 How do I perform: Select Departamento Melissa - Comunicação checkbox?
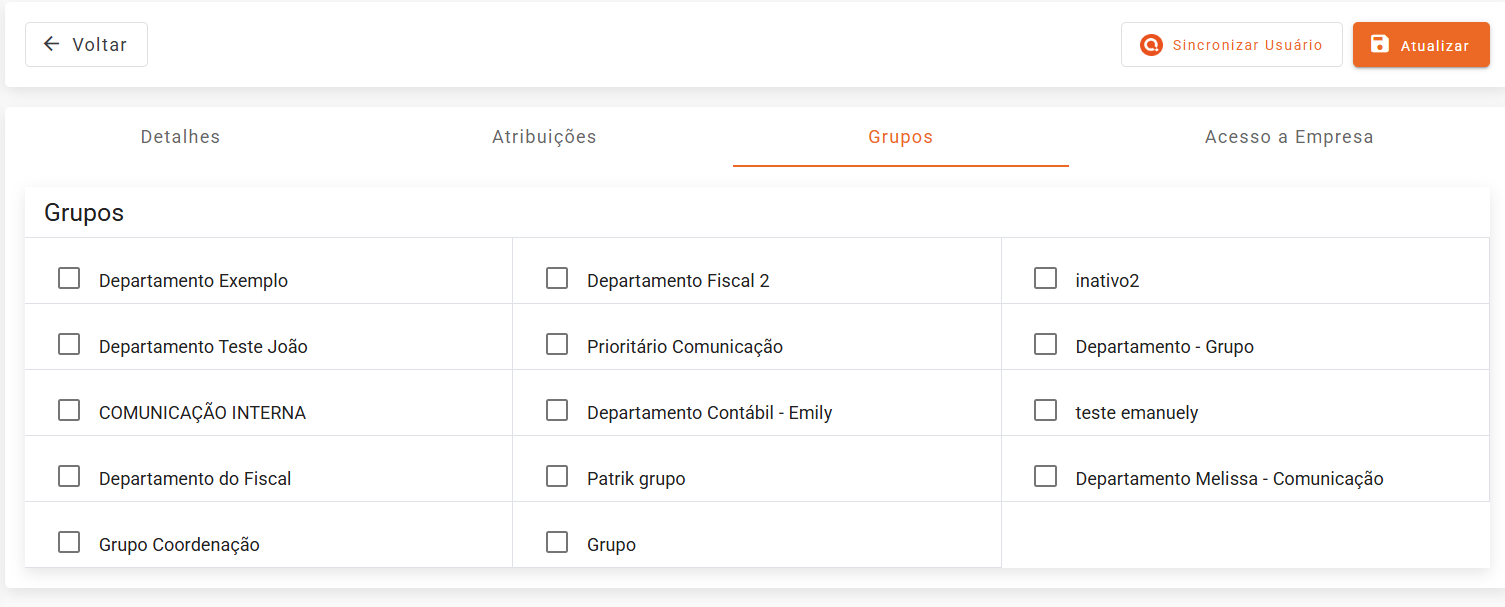point(1045,476)
